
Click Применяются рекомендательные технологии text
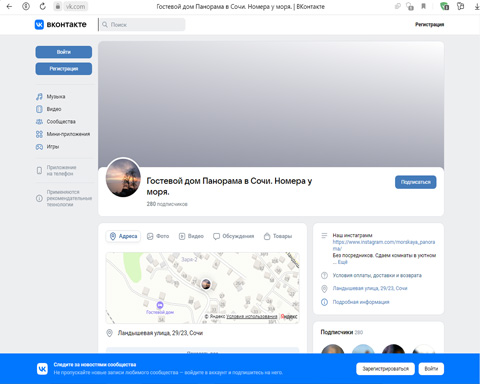tap(69, 198)
